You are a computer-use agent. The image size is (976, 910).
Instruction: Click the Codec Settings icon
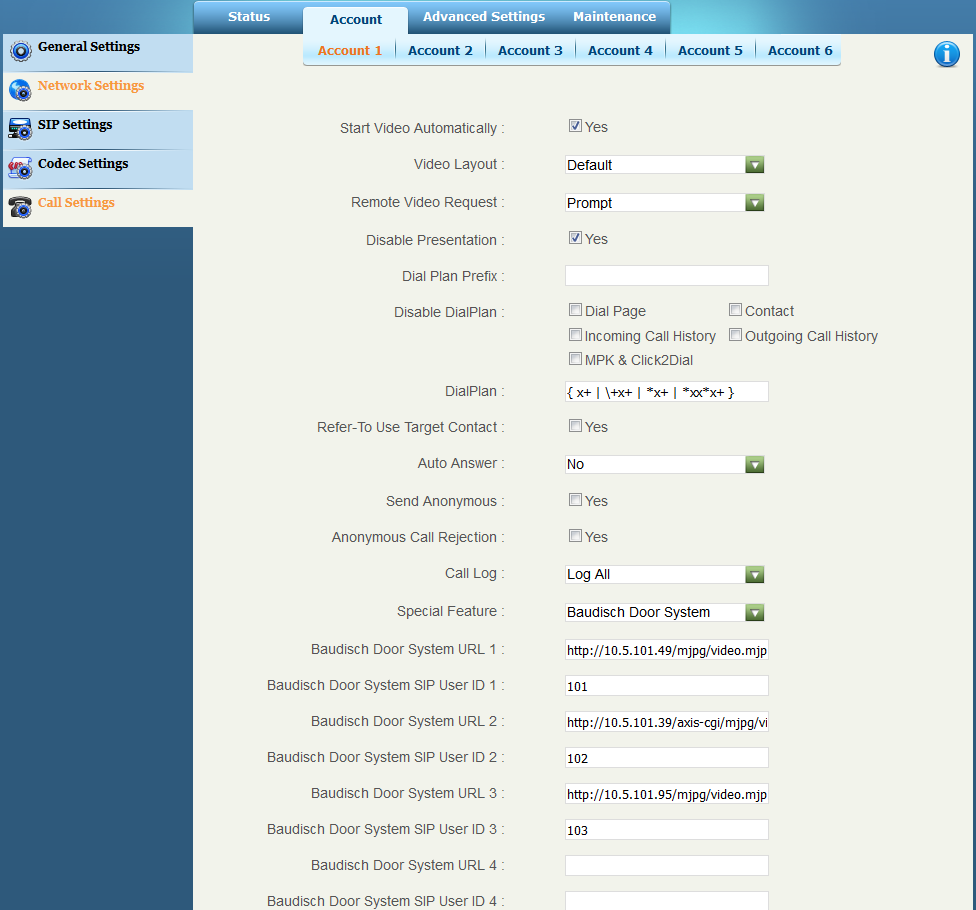click(x=20, y=168)
